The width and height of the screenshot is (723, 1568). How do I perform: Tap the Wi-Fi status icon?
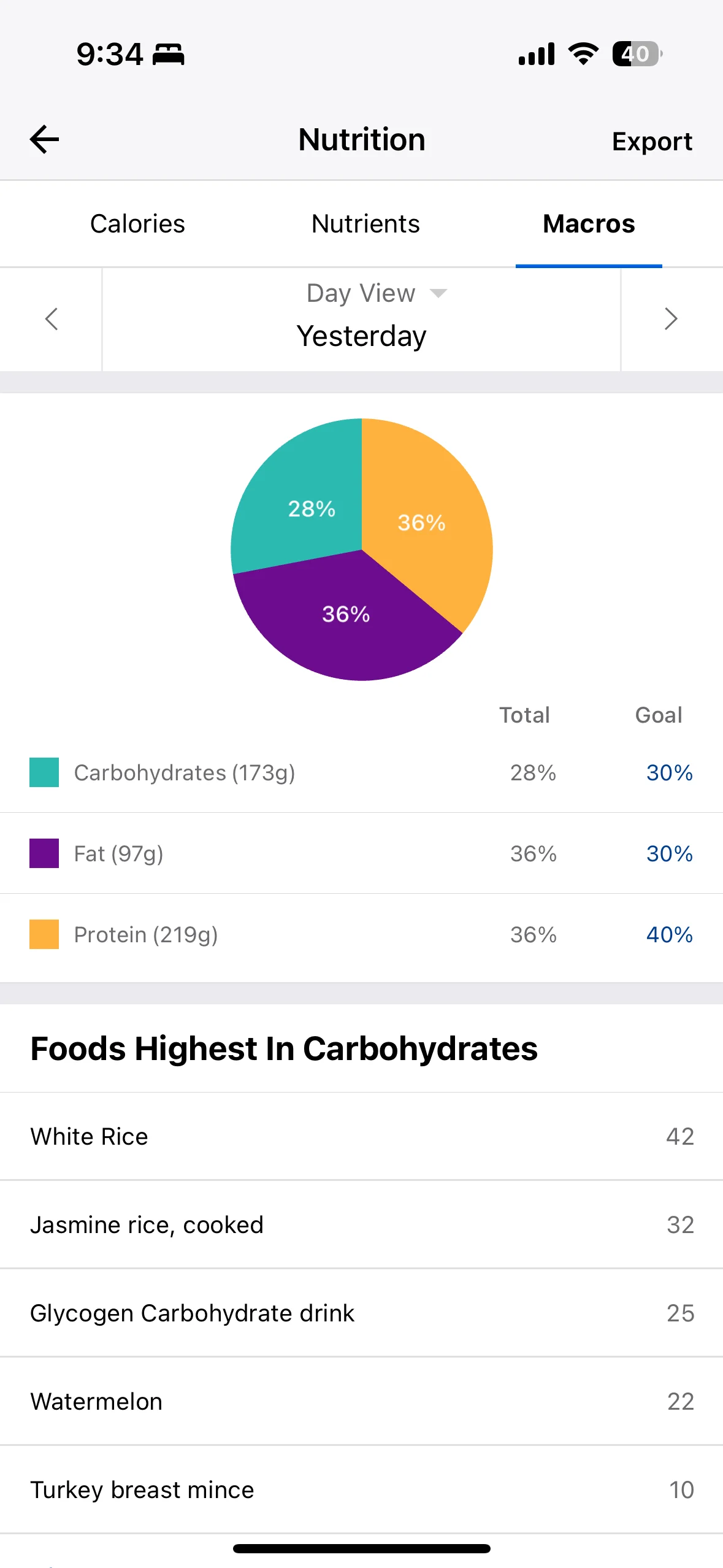(x=583, y=54)
